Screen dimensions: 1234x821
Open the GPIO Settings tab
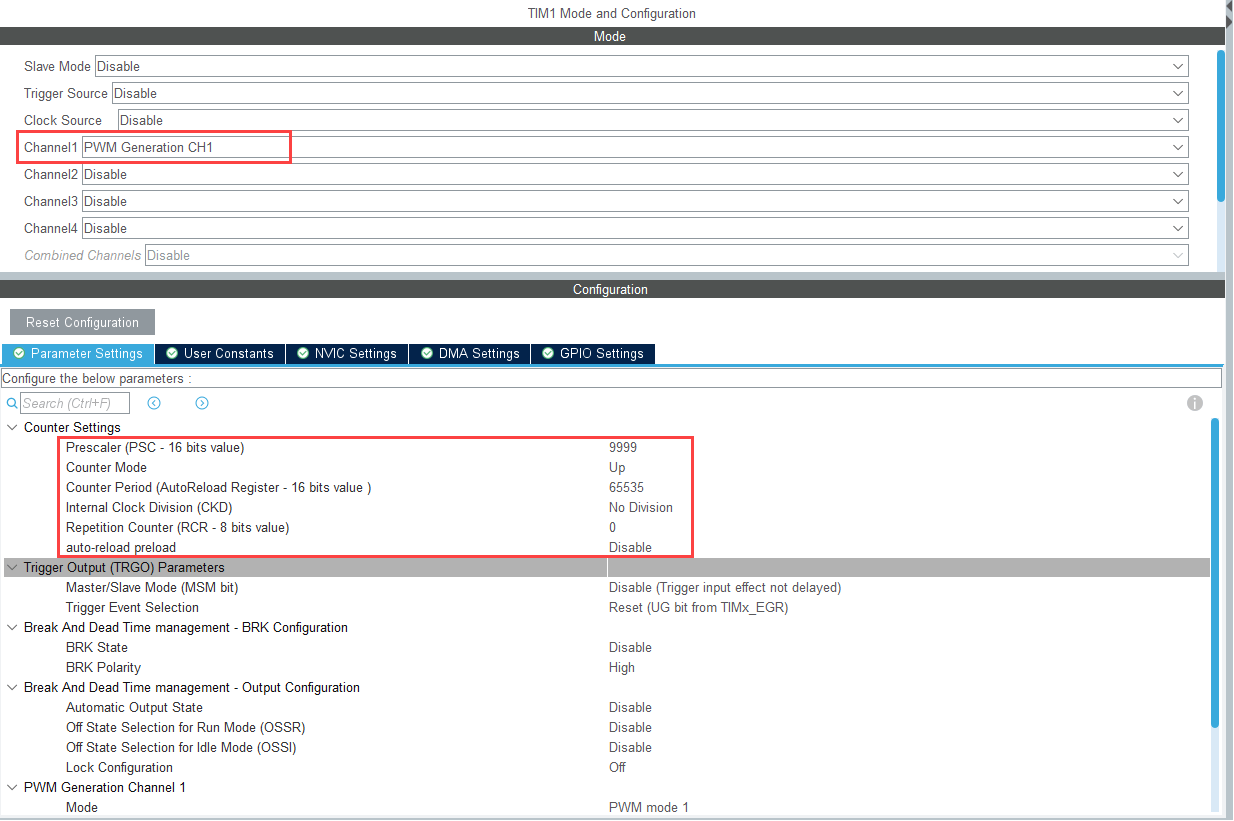pyautogui.click(x=592, y=354)
